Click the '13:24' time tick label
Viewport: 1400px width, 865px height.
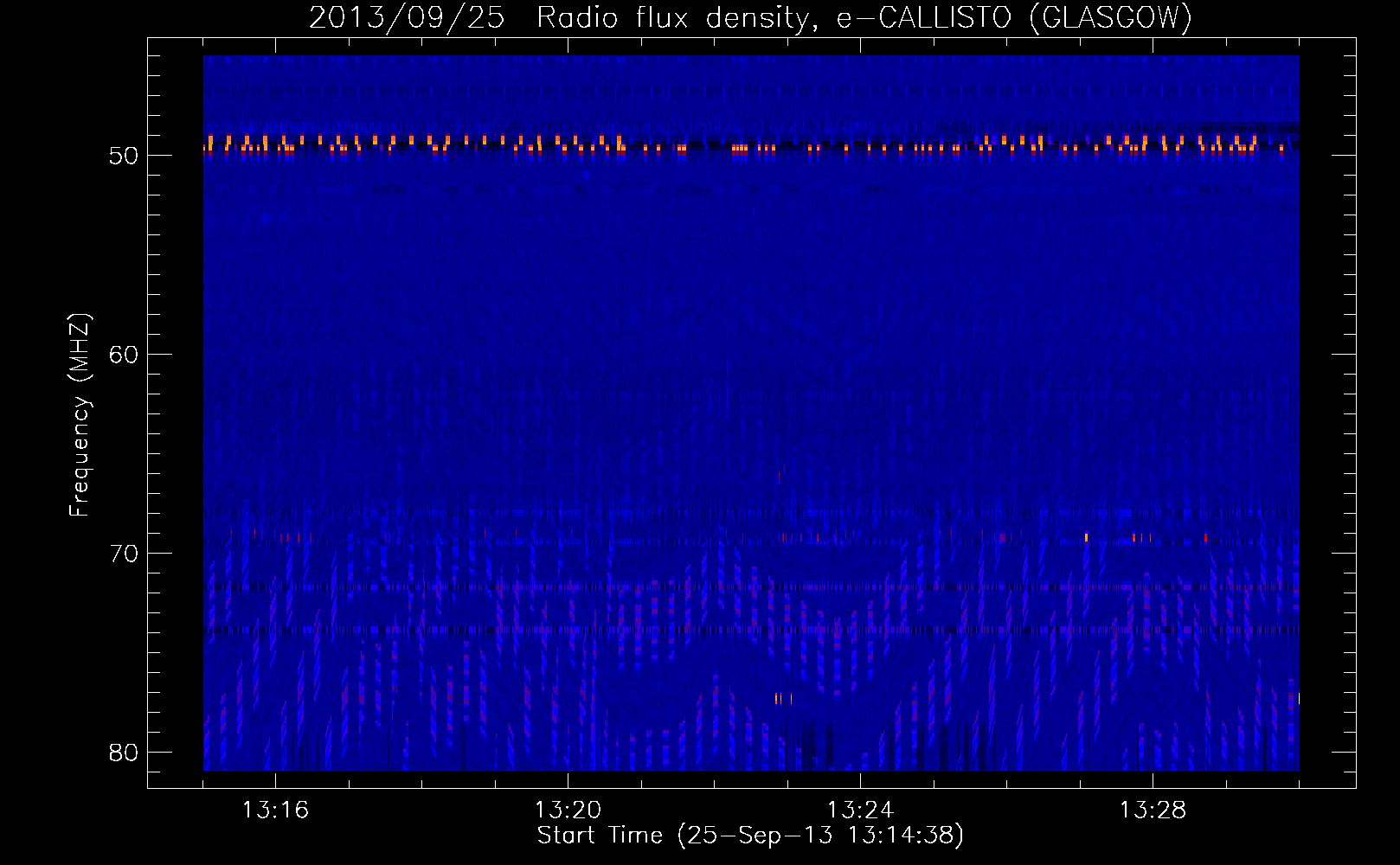click(860, 811)
